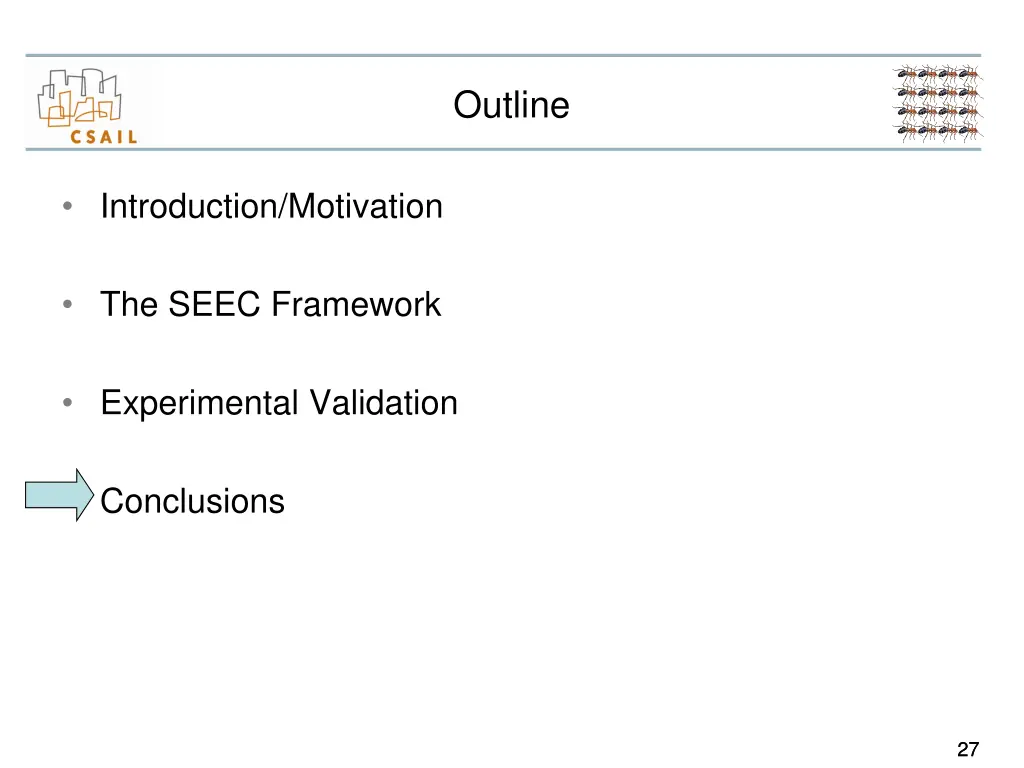Select the Conclusions outline item
The image size is (1024, 768).
[193, 501]
